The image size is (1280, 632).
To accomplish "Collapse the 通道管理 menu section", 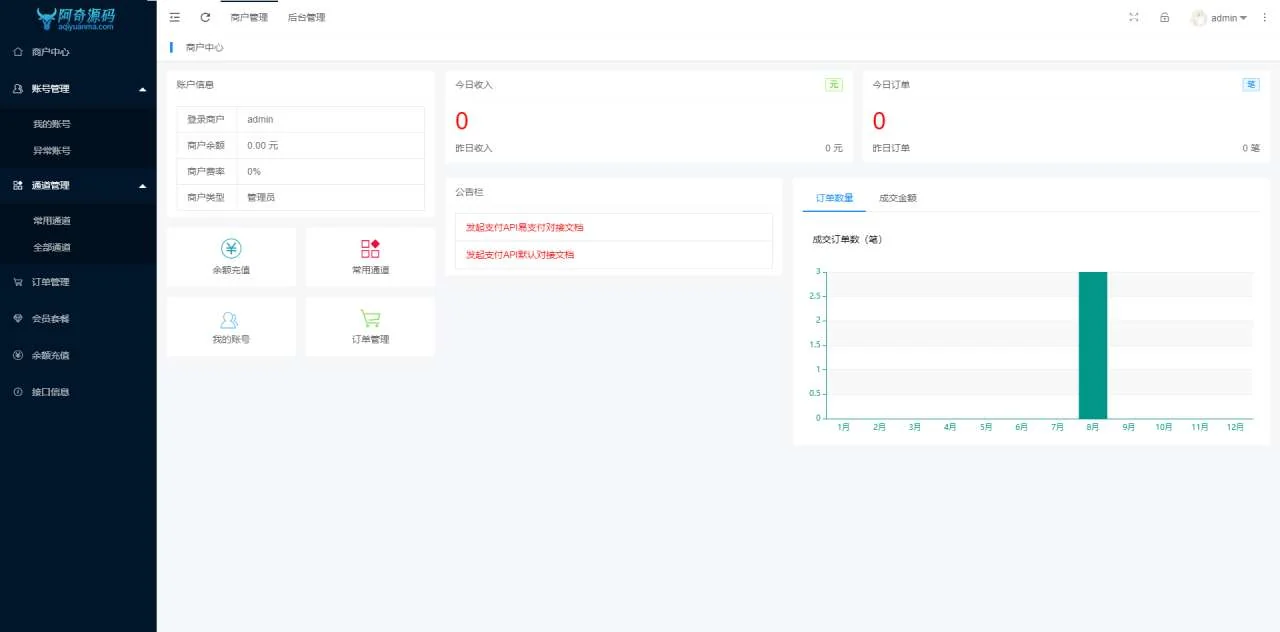I will pos(142,185).
